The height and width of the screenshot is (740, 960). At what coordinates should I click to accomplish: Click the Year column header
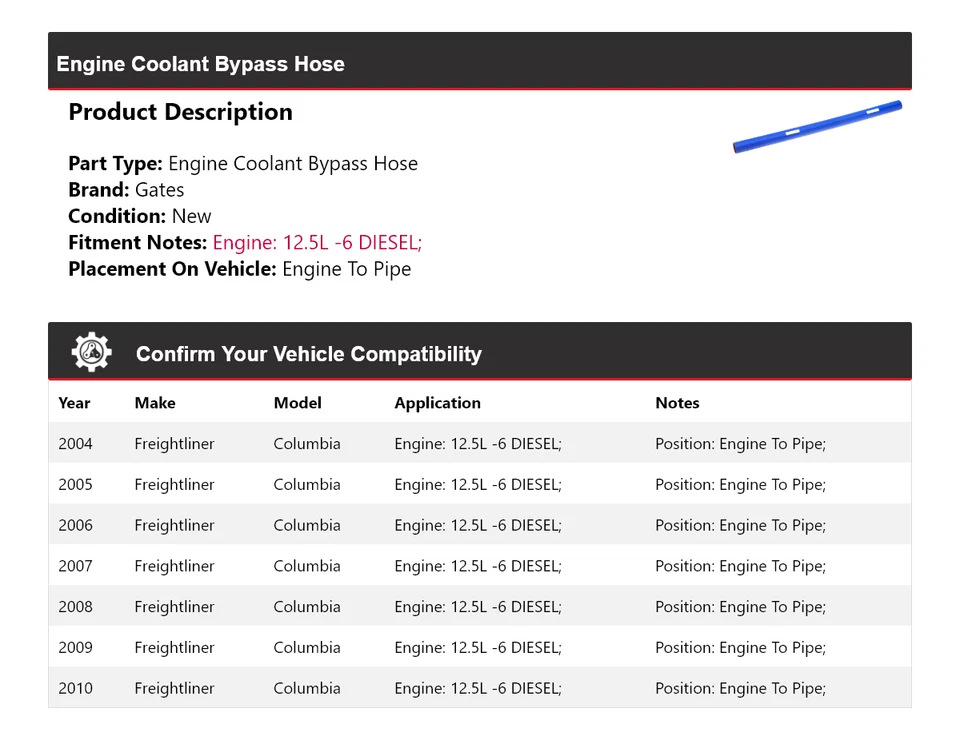[x=74, y=403]
